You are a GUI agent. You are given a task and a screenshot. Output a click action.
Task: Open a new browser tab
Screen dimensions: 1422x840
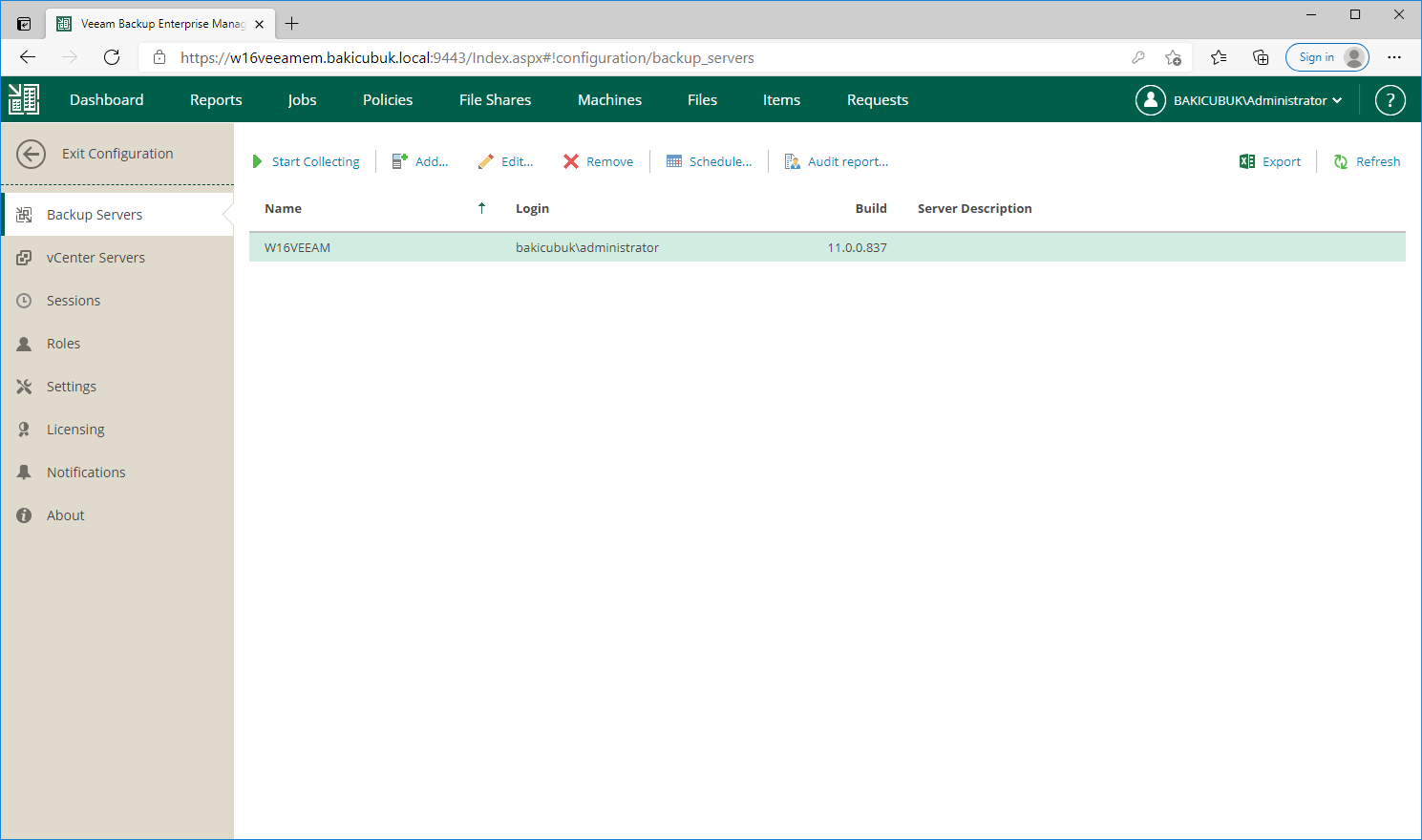[x=292, y=24]
